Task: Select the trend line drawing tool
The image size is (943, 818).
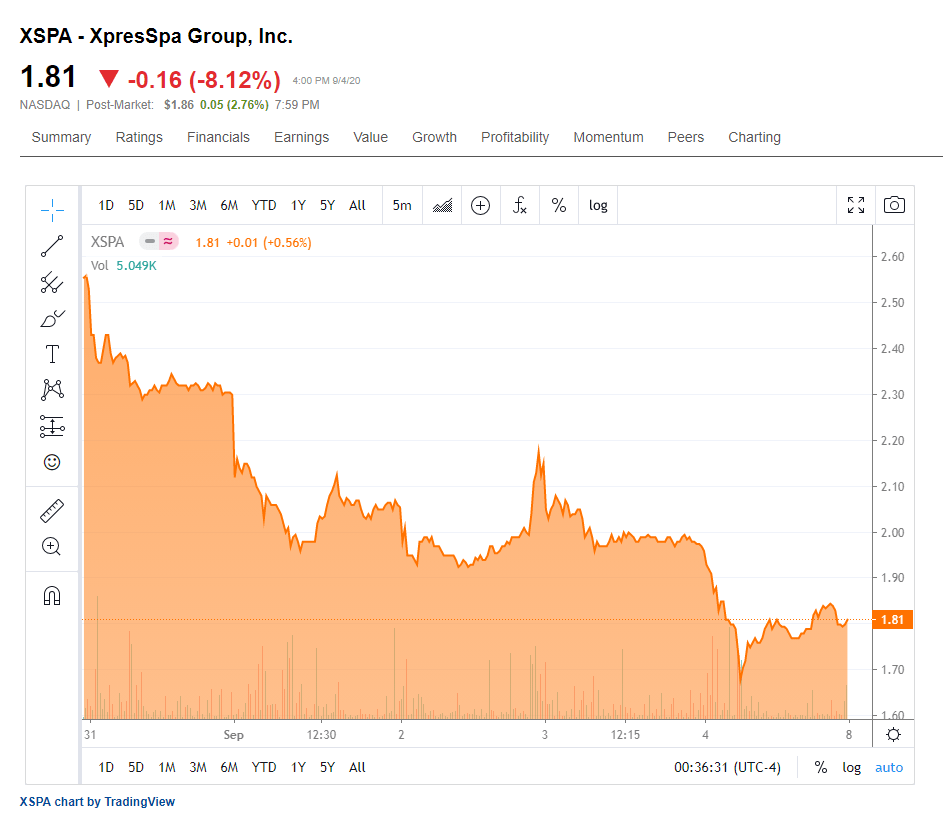Action: [x=52, y=246]
